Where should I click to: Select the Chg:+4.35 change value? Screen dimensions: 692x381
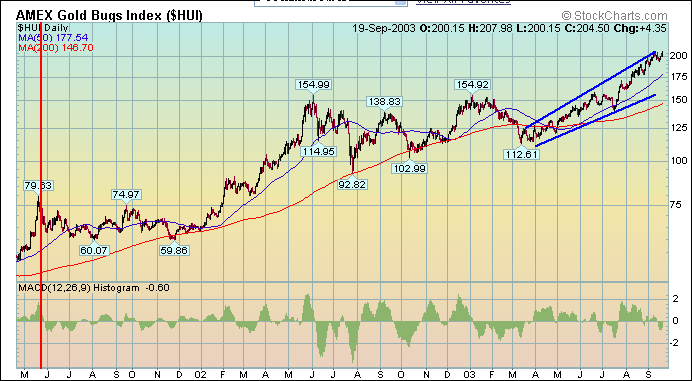click(x=640, y=28)
